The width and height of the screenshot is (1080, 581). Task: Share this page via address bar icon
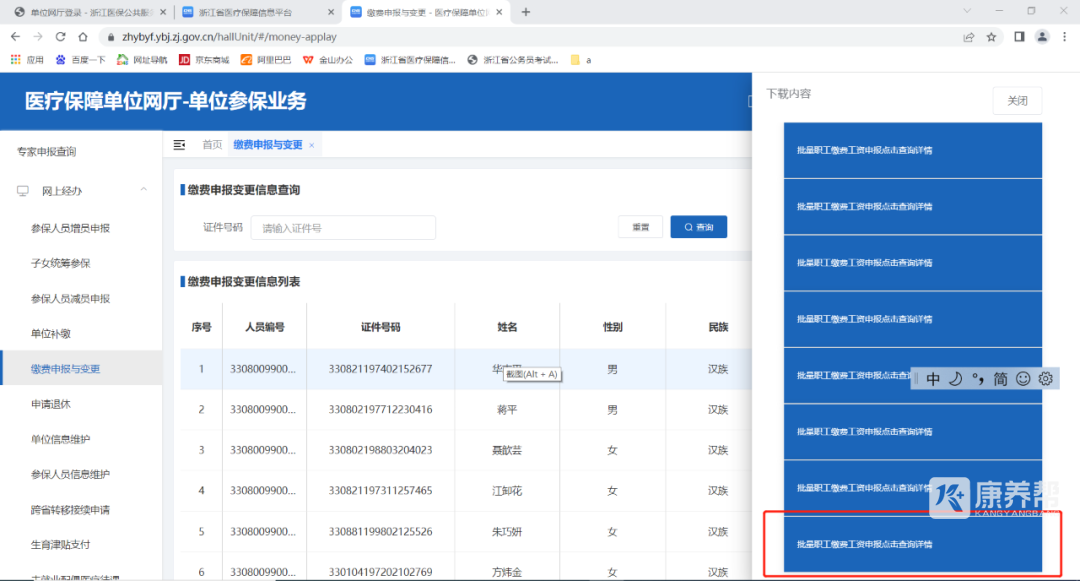968,37
